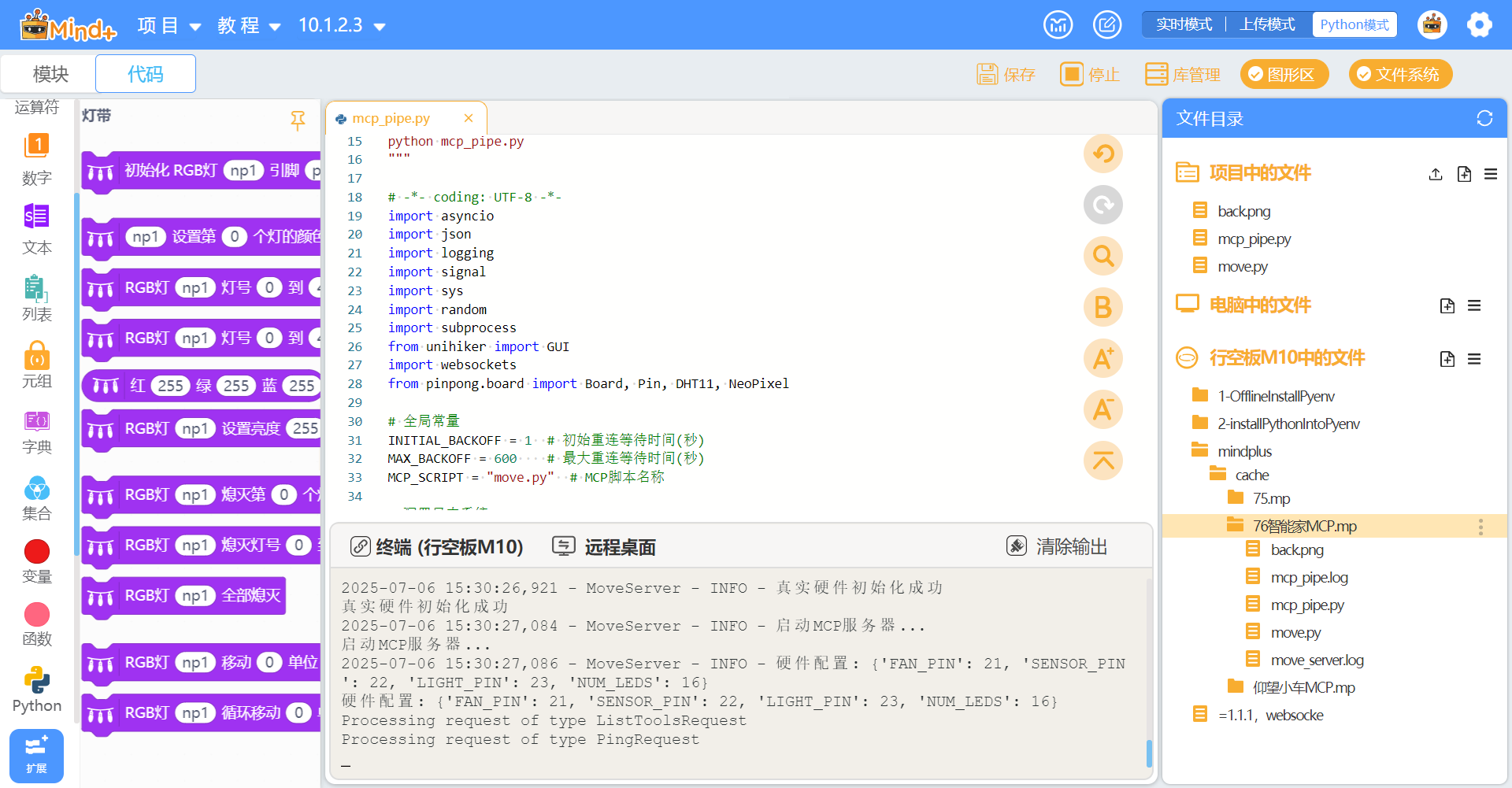Toggle the 文件系统 panel
This screenshot has width=1512, height=788.
[1400, 75]
